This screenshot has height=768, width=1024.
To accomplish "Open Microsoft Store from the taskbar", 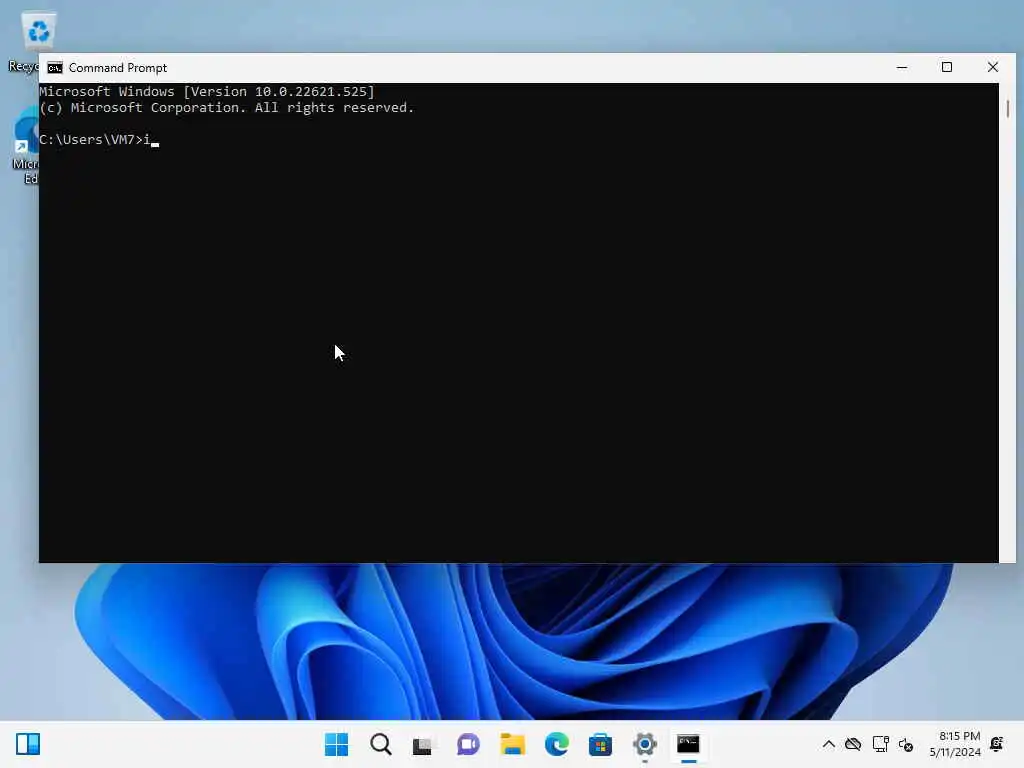I will (600, 744).
